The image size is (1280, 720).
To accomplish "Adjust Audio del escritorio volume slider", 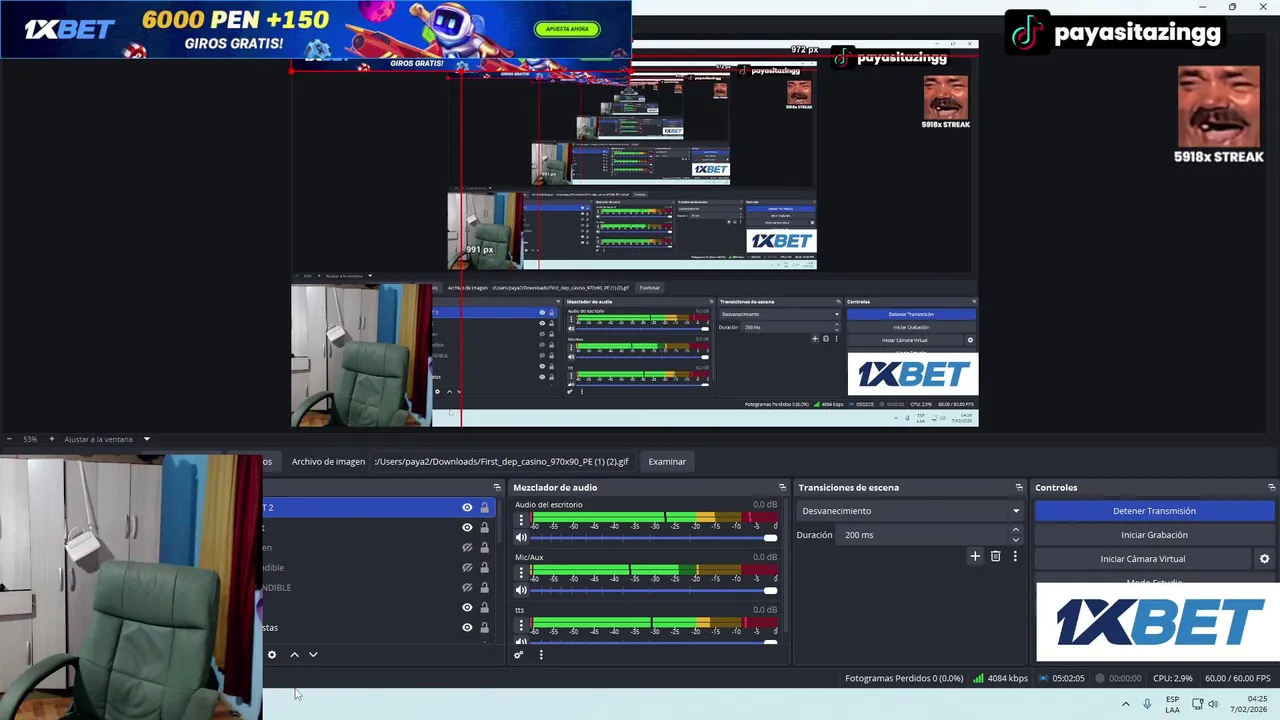I will [x=653, y=538].
